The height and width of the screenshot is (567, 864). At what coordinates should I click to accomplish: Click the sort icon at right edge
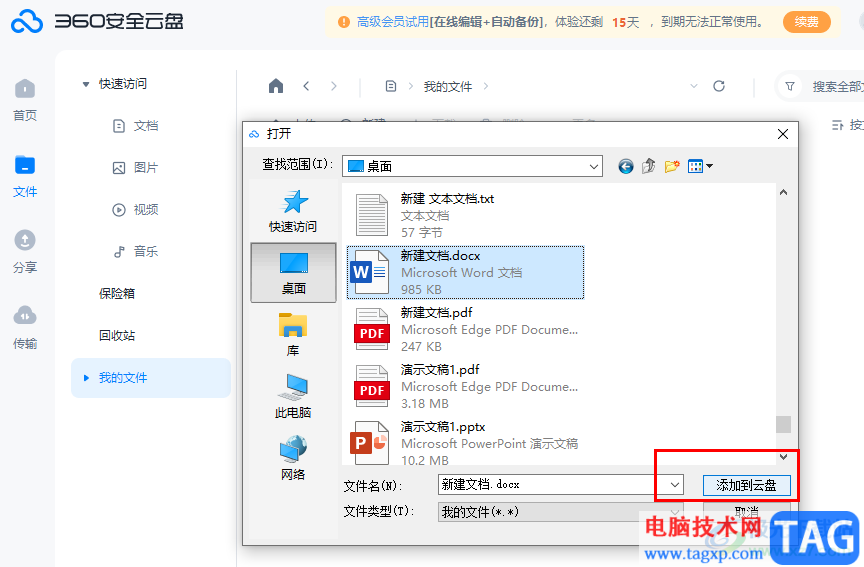(x=837, y=125)
